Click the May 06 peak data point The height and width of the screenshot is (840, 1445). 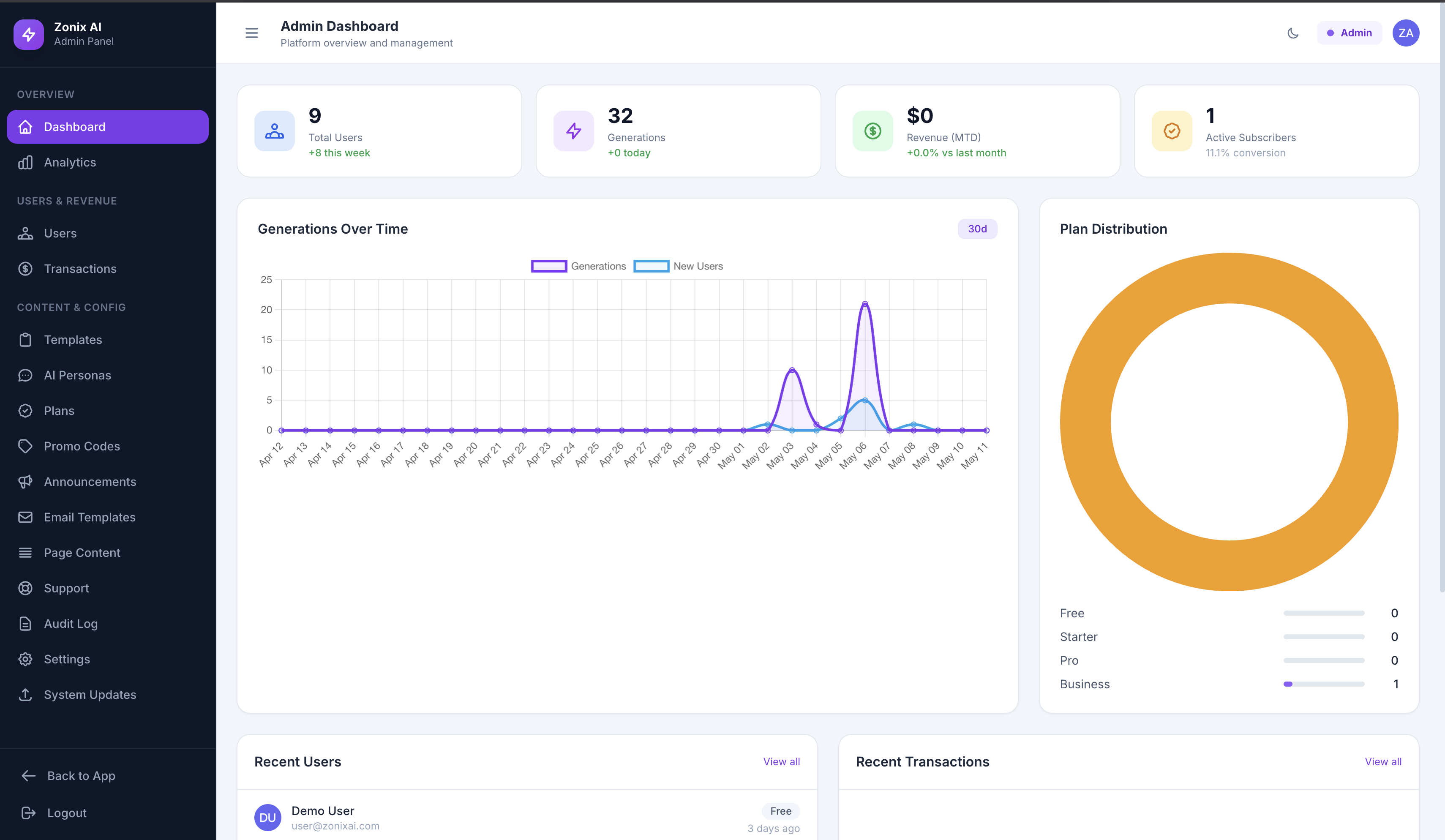(x=865, y=304)
